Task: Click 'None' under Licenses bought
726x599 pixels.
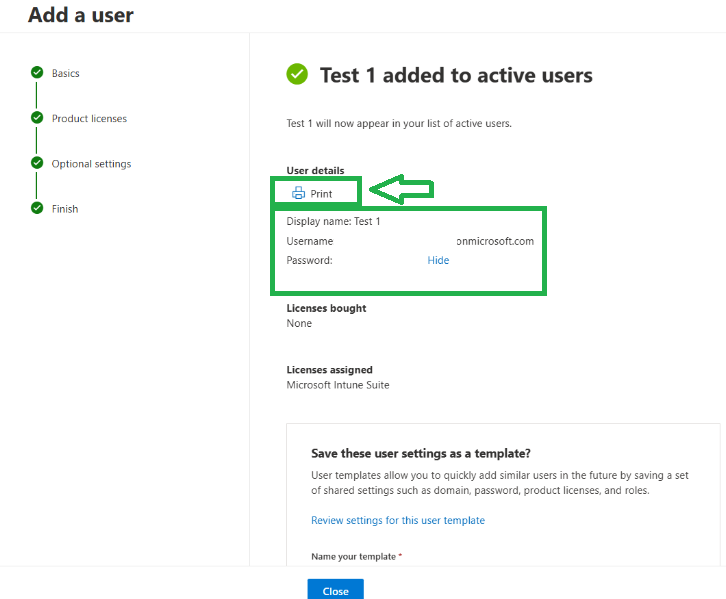Action: tap(299, 323)
